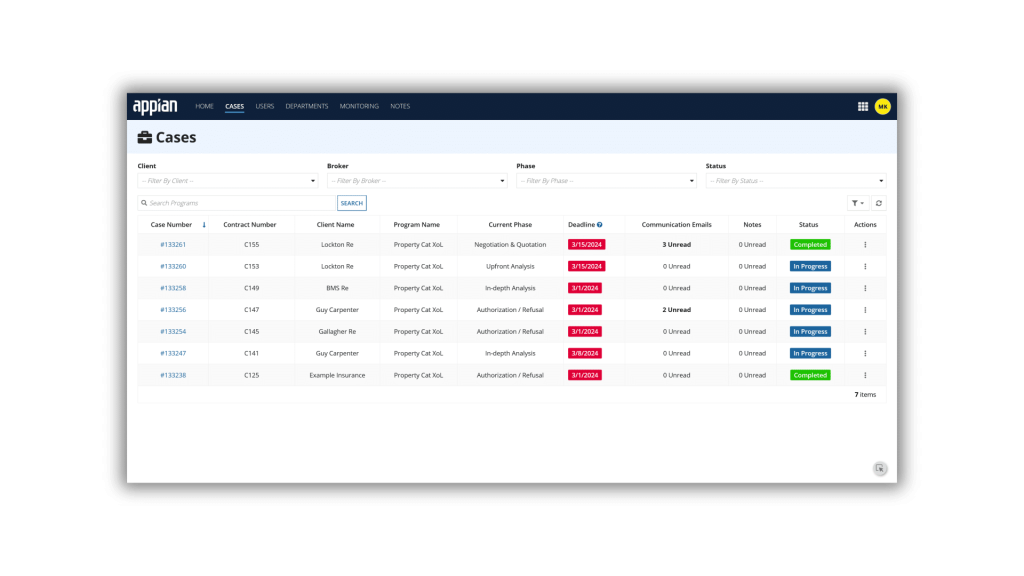This screenshot has width=1024, height=576.
Task: Click the floating cursor button bottom right
Action: [879, 468]
